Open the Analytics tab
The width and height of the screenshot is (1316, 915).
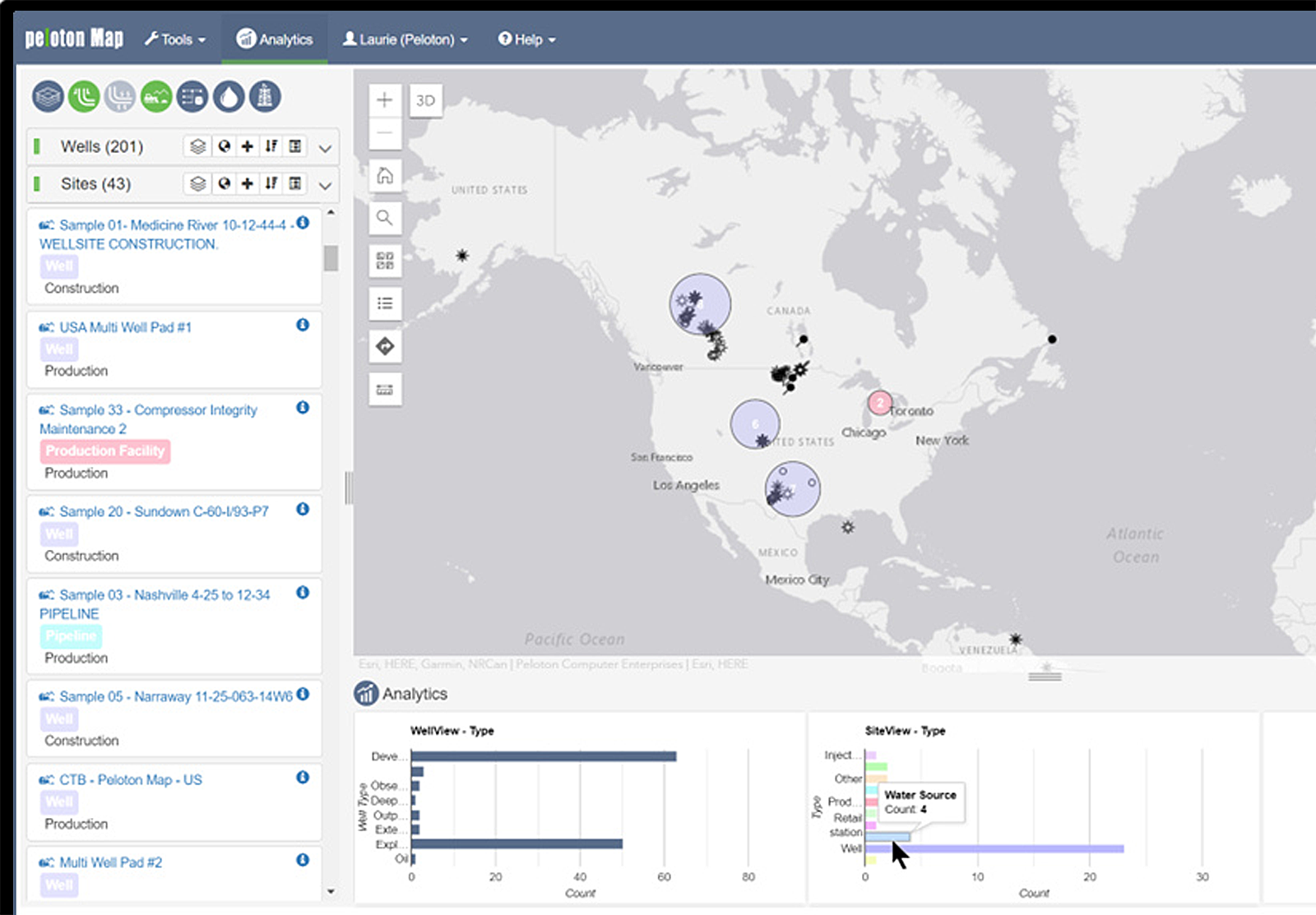click(x=275, y=39)
